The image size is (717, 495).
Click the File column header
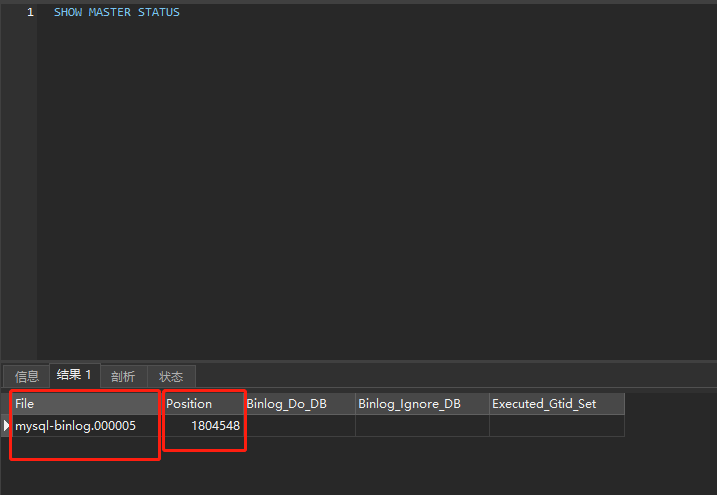(85, 404)
